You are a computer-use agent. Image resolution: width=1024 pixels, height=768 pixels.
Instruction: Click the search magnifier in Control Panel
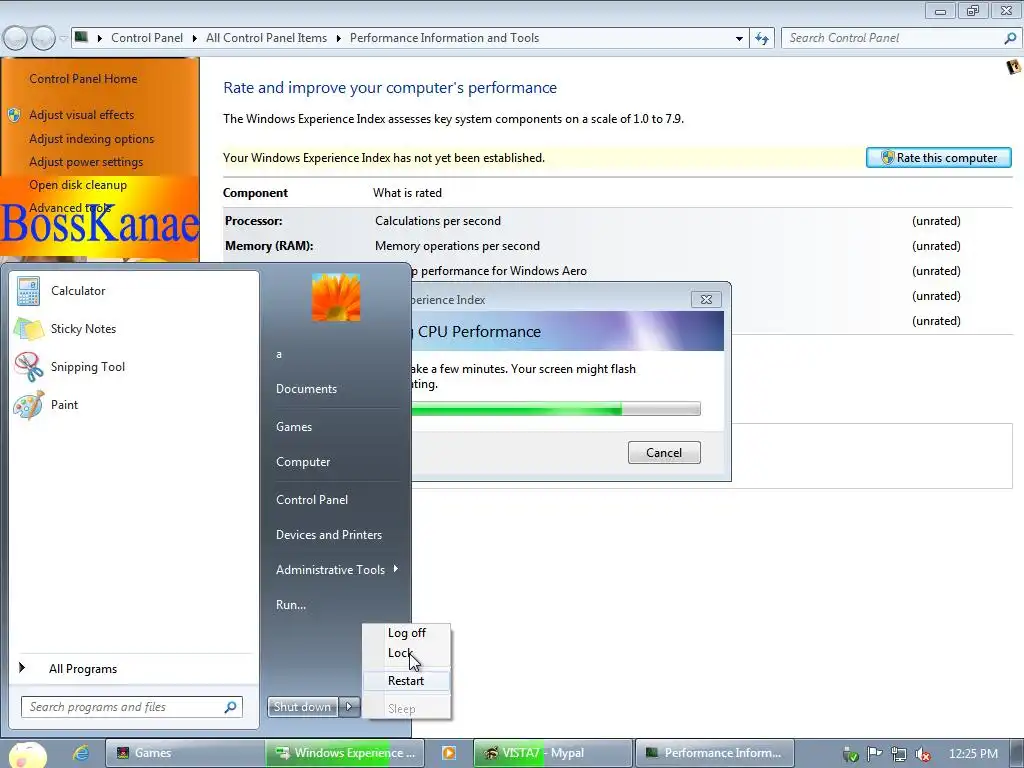coord(1010,39)
